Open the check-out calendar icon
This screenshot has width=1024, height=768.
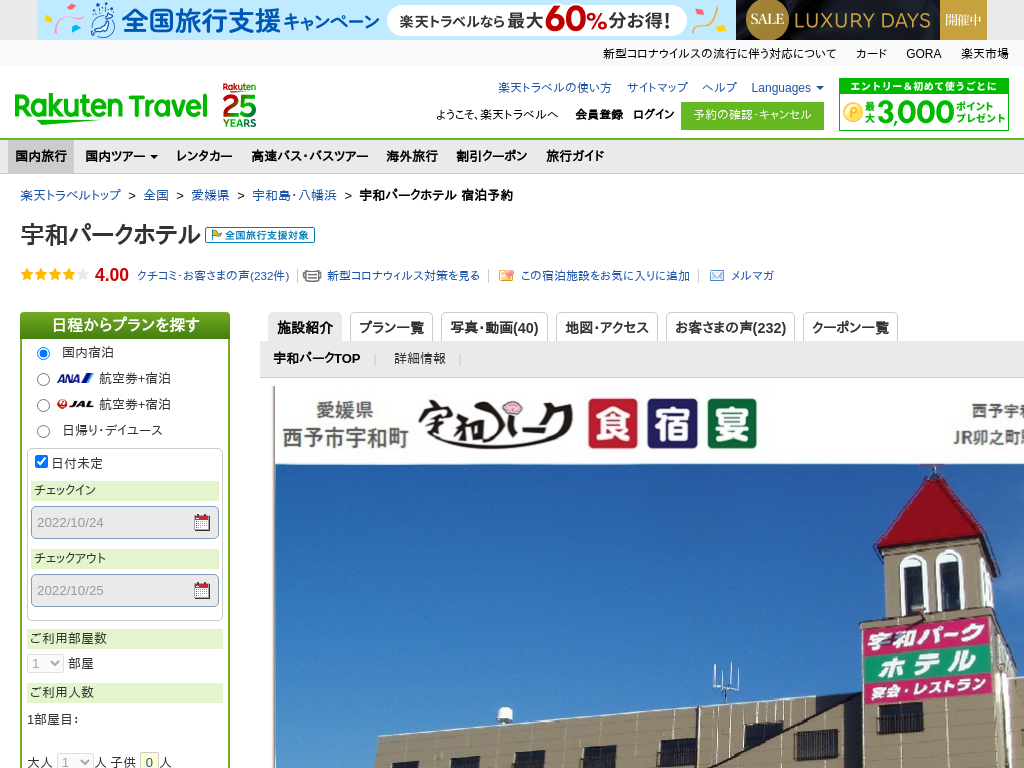(x=202, y=590)
